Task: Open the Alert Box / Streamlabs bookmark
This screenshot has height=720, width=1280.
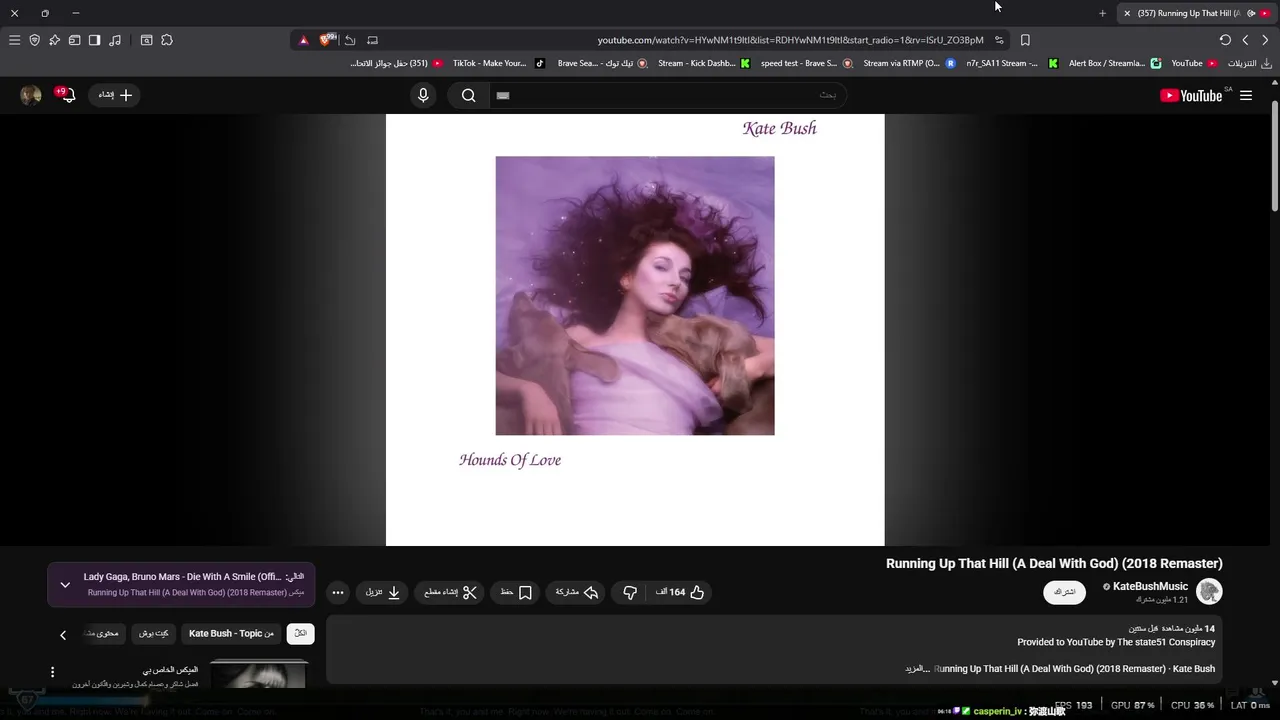Action: pyautogui.click(x=1114, y=63)
